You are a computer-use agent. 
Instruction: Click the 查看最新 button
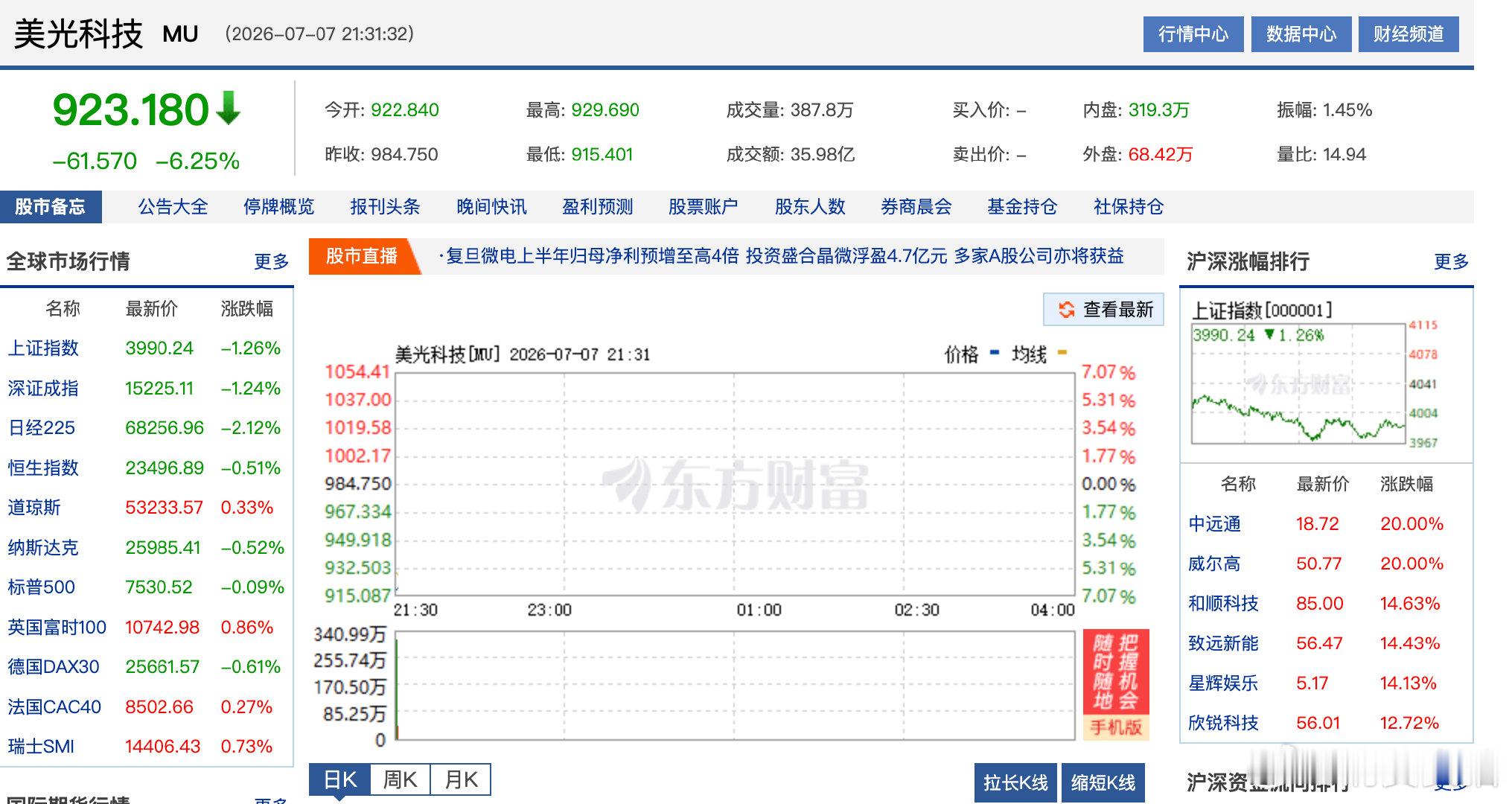click(x=1103, y=310)
